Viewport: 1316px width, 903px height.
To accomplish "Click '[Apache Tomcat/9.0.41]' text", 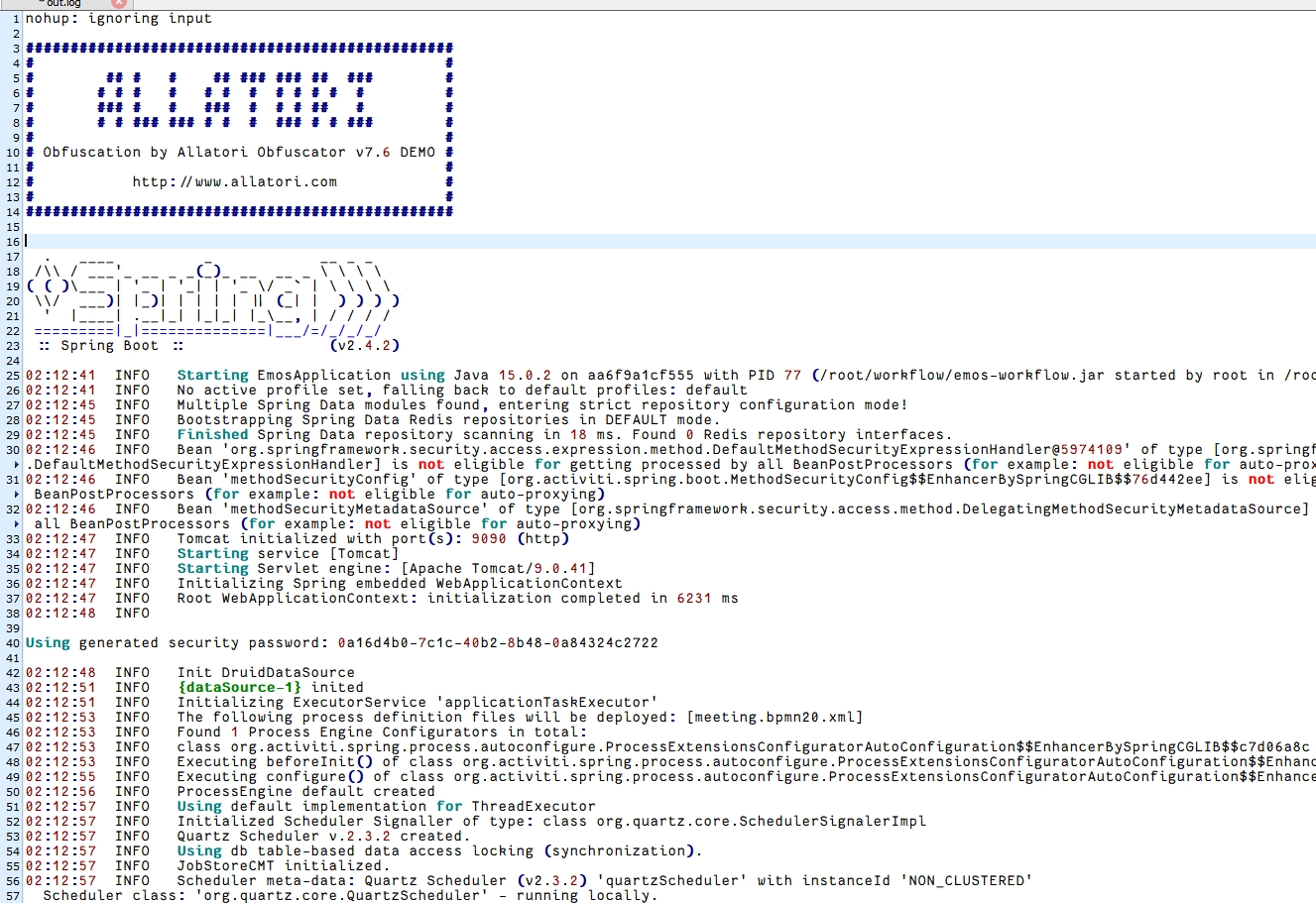I will [x=498, y=568].
